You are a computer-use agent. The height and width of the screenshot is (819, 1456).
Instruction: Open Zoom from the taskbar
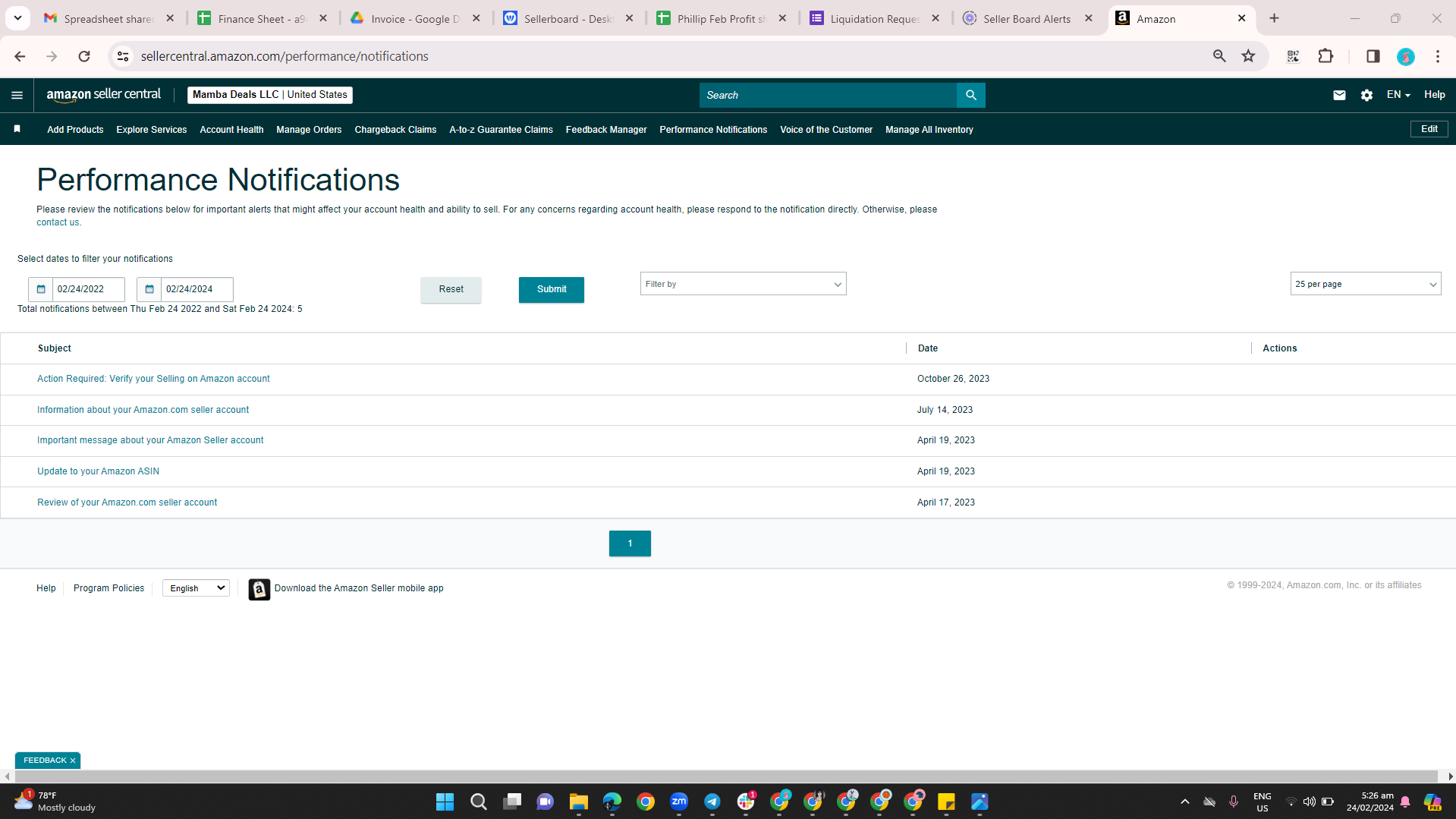coord(678,802)
